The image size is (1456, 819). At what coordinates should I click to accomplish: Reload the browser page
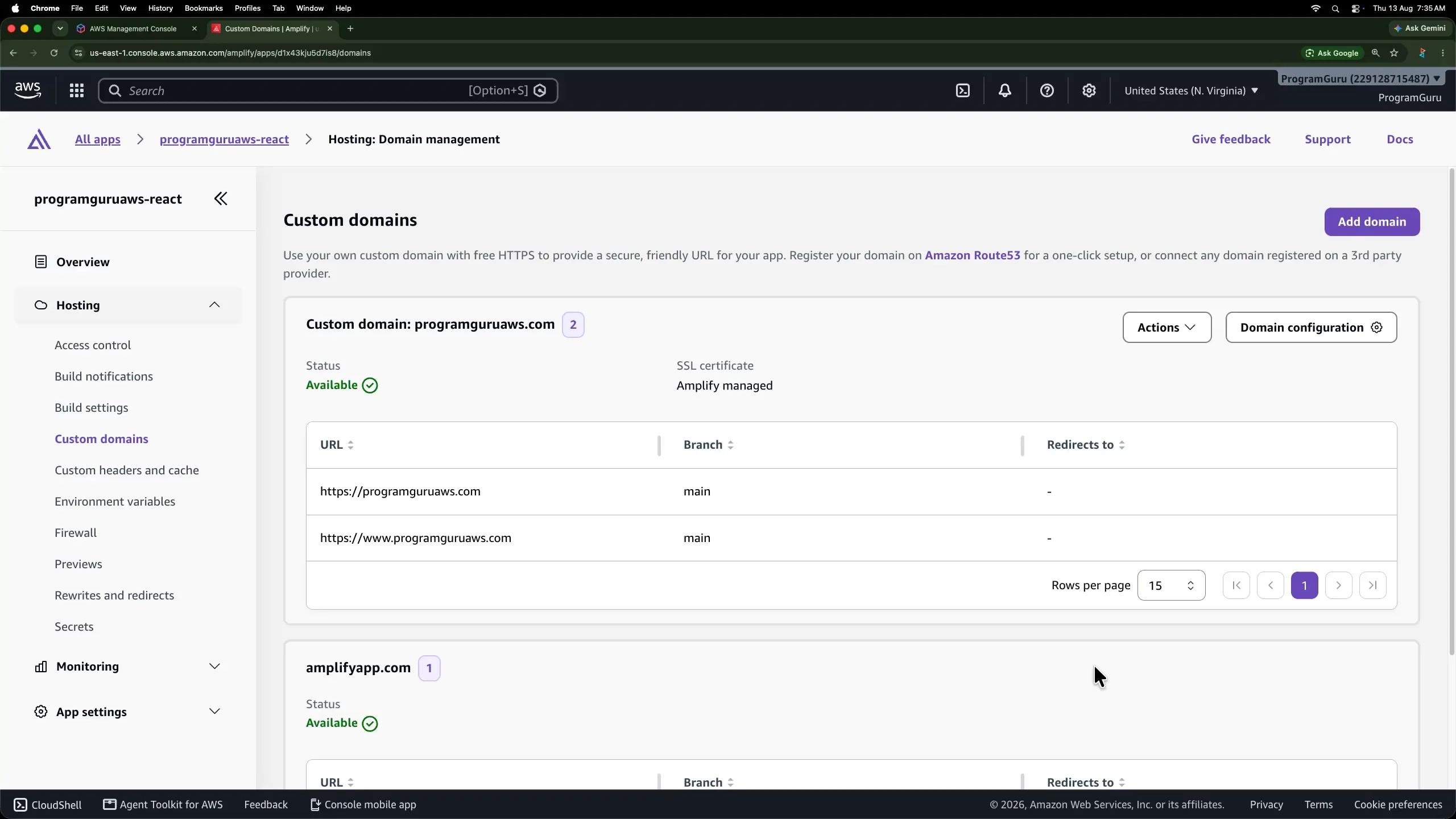[54, 53]
